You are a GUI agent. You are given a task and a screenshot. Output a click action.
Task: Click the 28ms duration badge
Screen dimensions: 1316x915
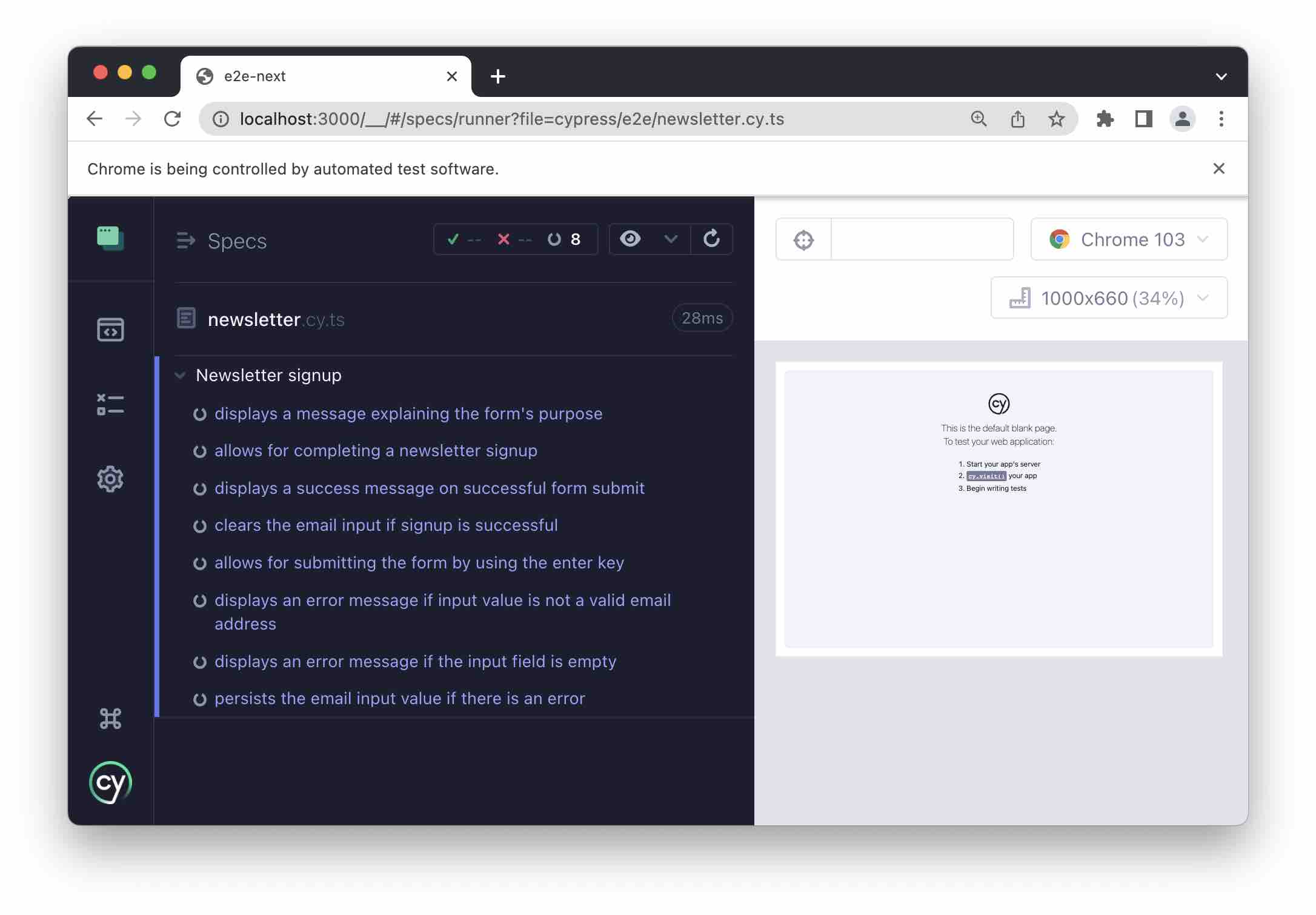tap(702, 318)
